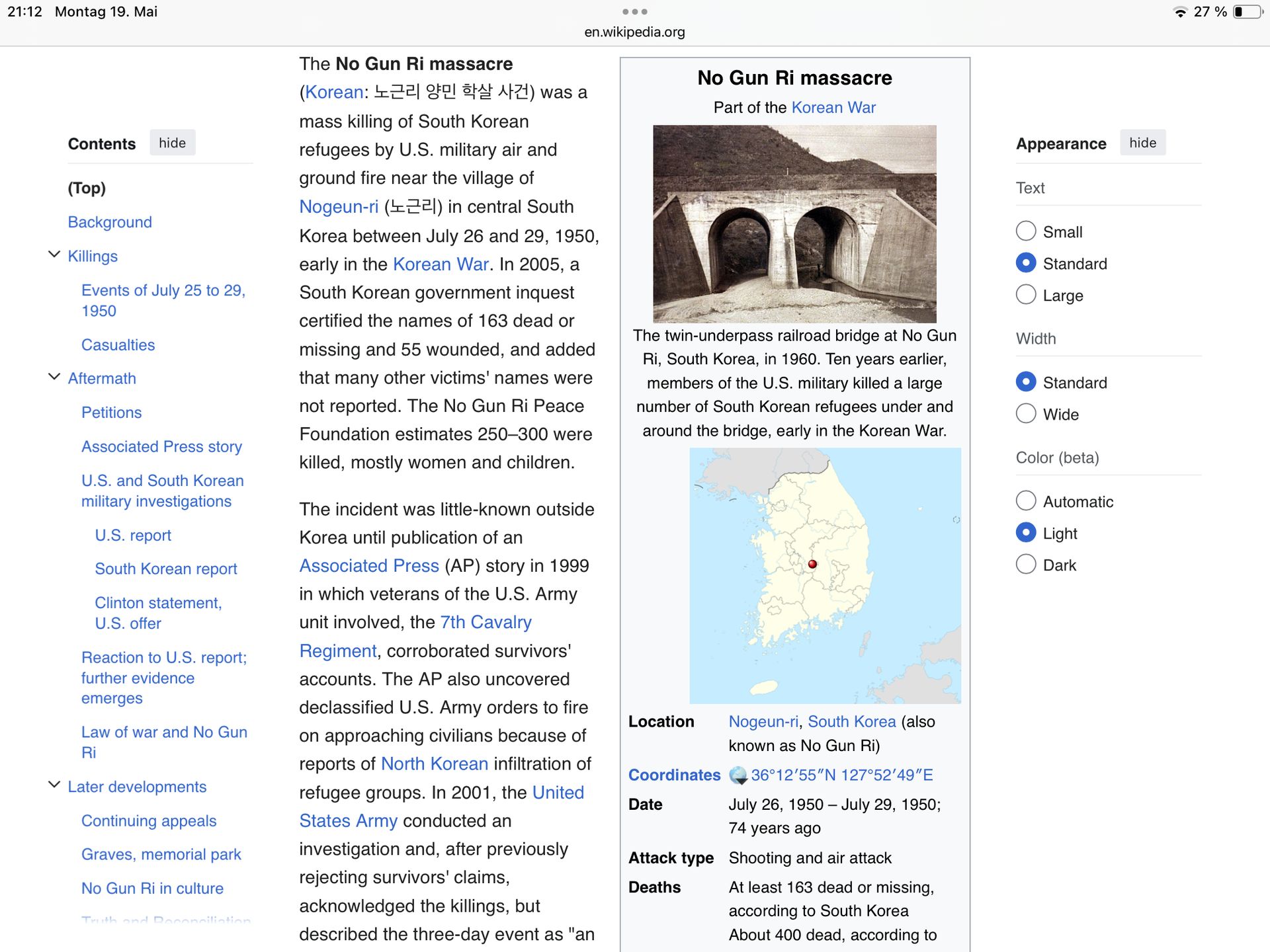The height and width of the screenshot is (952, 1270).
Task: Select Automatic color option
Action: pos(1026,501)
